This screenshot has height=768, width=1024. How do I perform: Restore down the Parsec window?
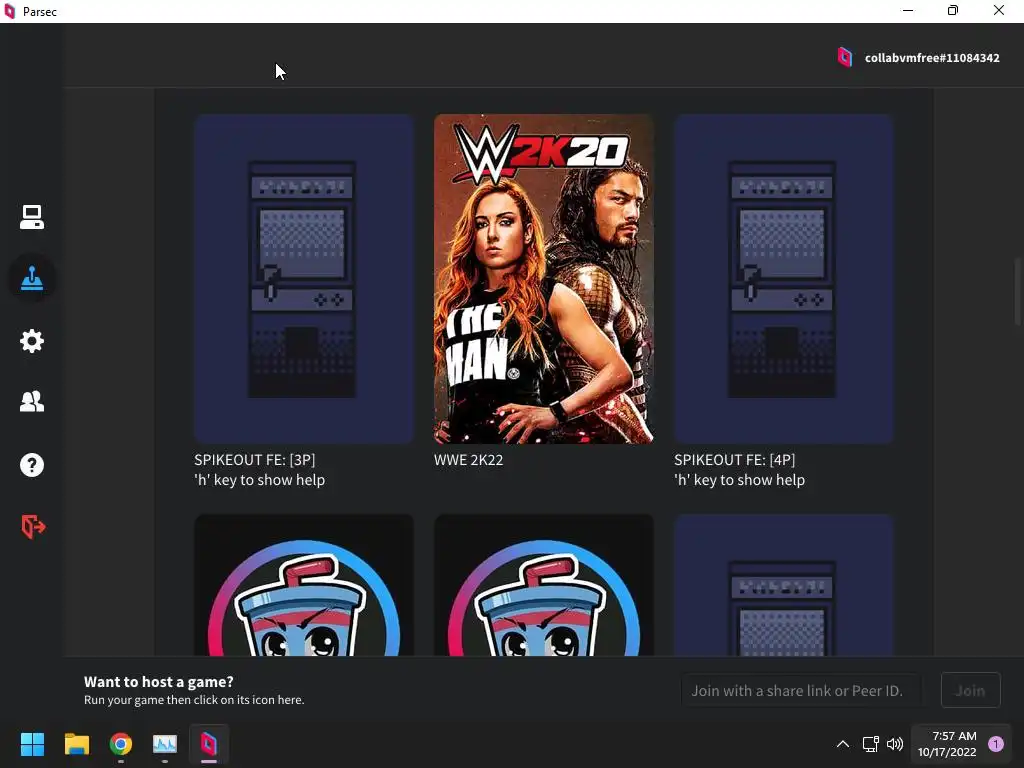[953, 11]
